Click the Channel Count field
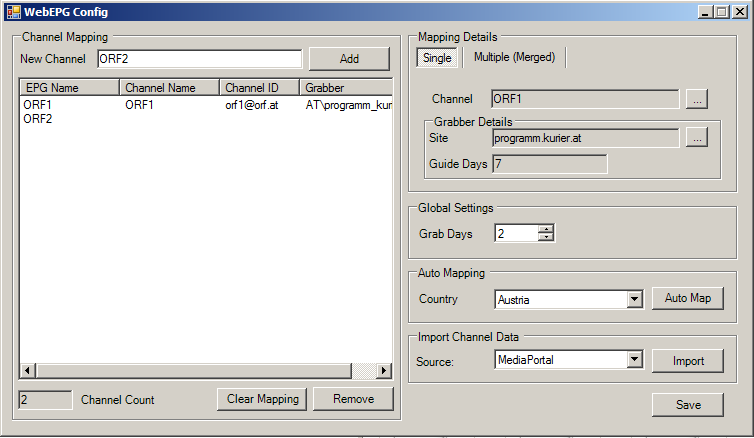Viewport: 754px width, 438px height. pyautogui.click(x=45, y=400)
